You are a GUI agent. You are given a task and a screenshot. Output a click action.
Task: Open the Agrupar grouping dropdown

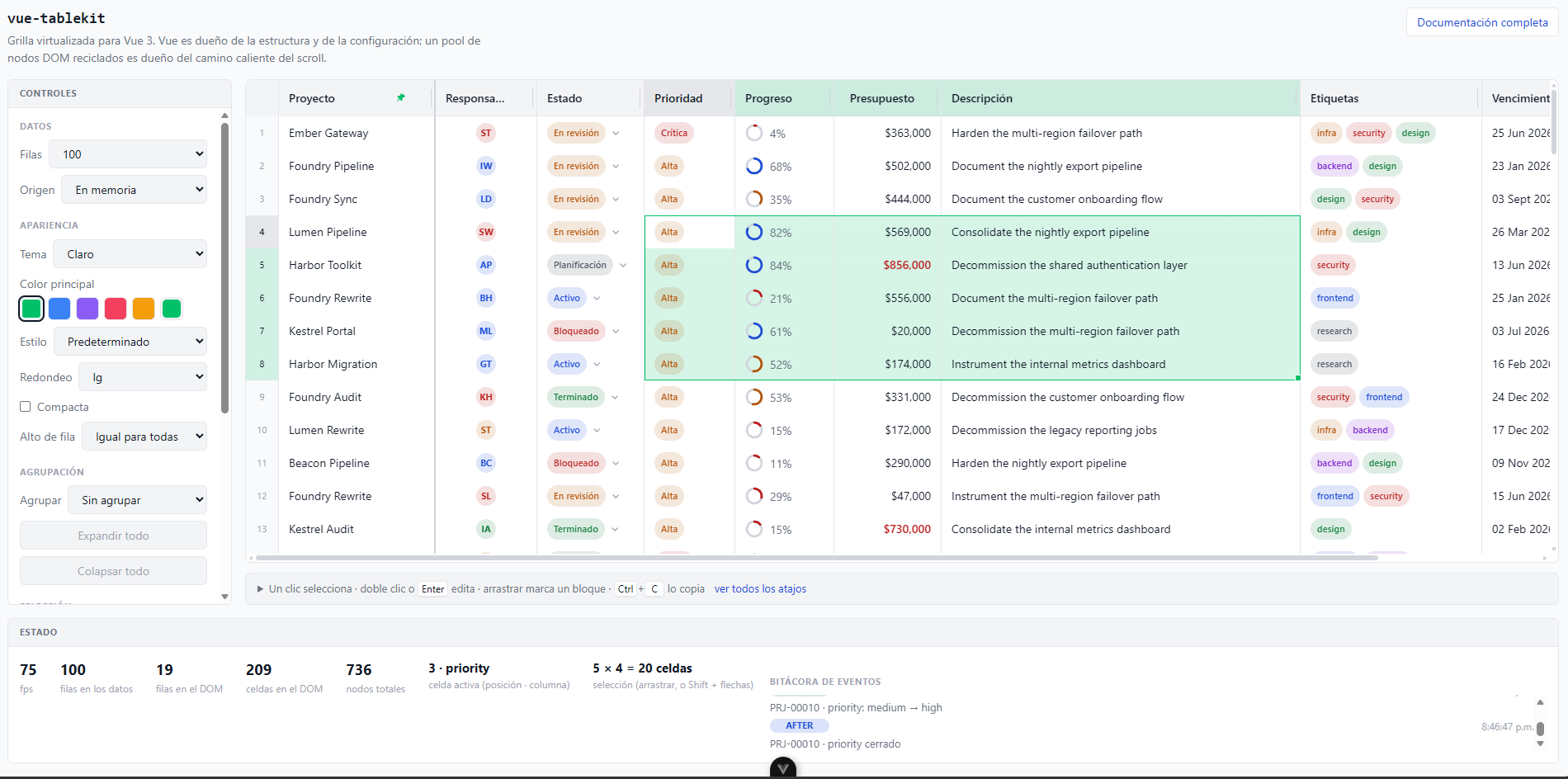[x=138, y=500]
